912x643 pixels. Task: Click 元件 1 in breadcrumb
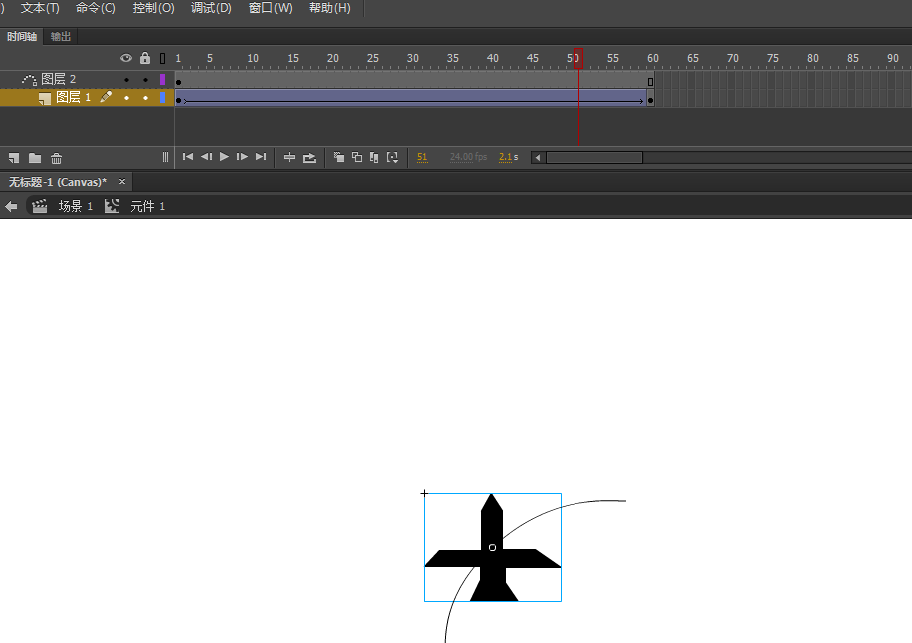[x=147, y=206]
